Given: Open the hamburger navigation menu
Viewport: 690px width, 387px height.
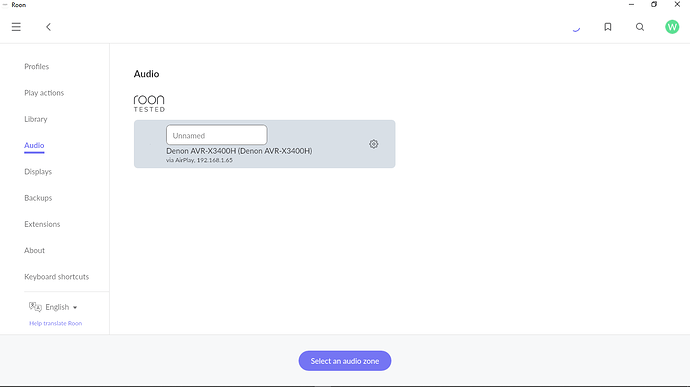Looking at the screenshot, I should coord(16,27).
